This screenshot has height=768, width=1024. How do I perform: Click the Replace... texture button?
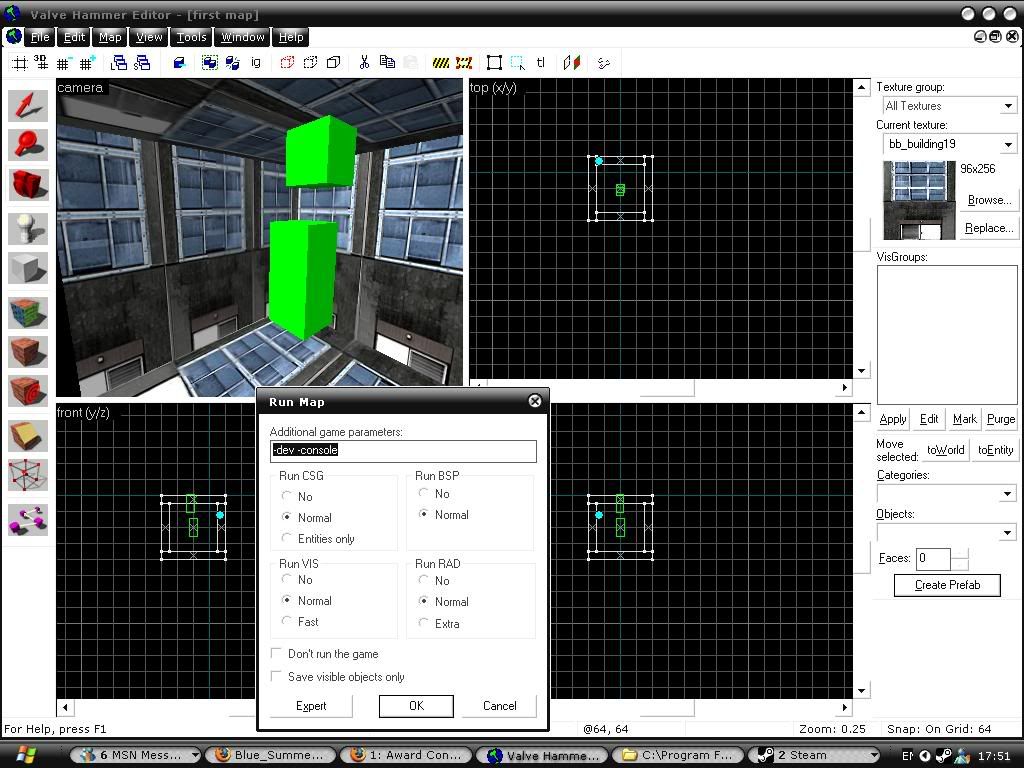989,228
